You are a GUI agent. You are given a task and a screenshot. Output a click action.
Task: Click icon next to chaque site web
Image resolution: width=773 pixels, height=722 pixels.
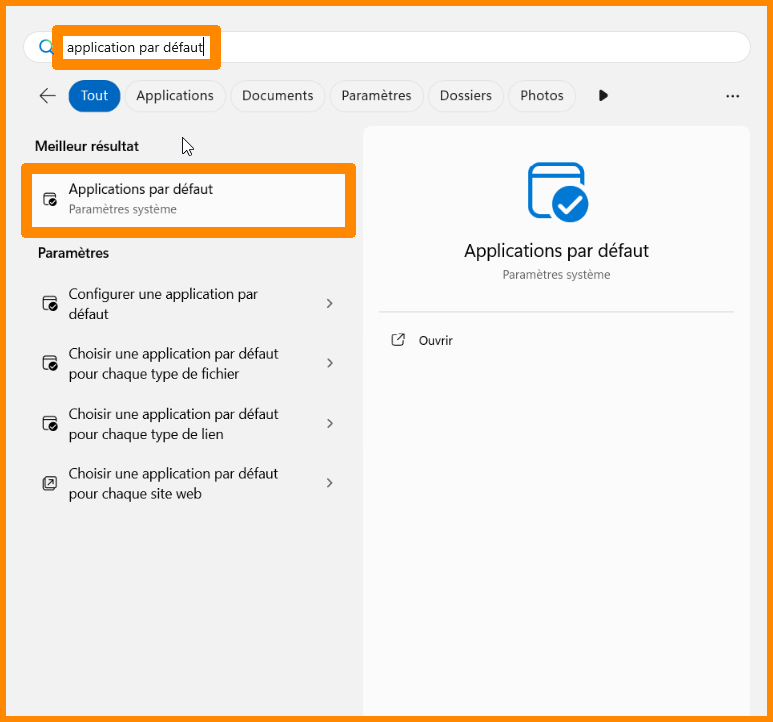tap(50, 483)
